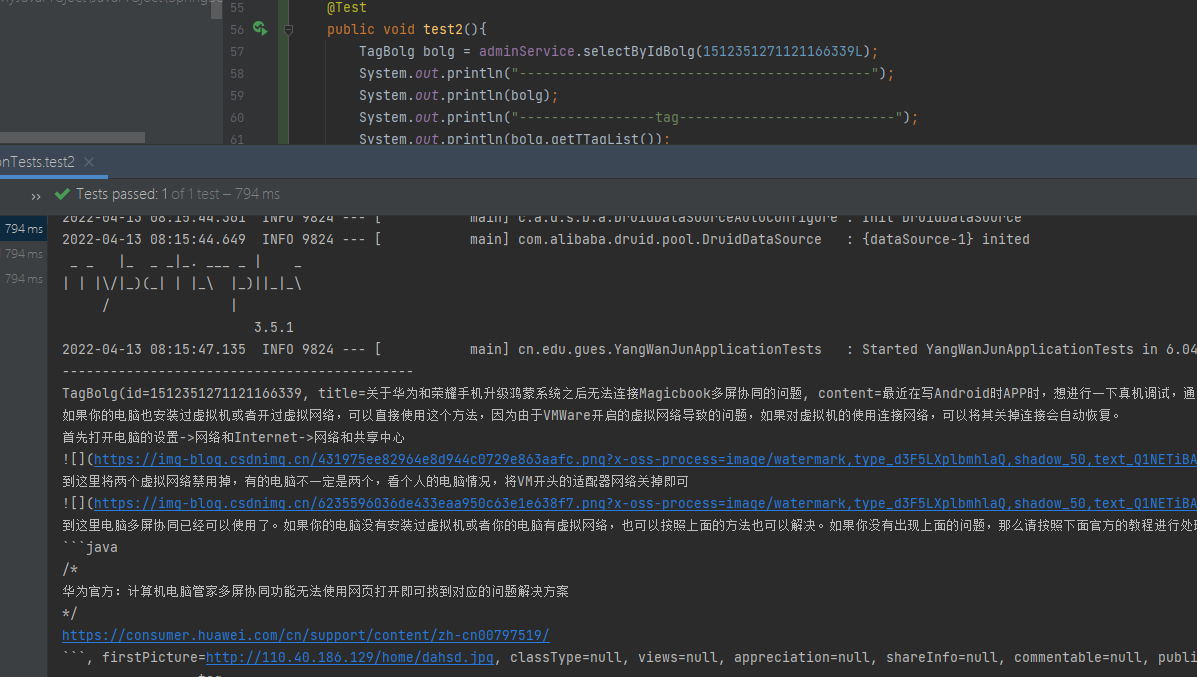
Task: Click line number 60 in the gutter
Action: click(x=237, y=118)
